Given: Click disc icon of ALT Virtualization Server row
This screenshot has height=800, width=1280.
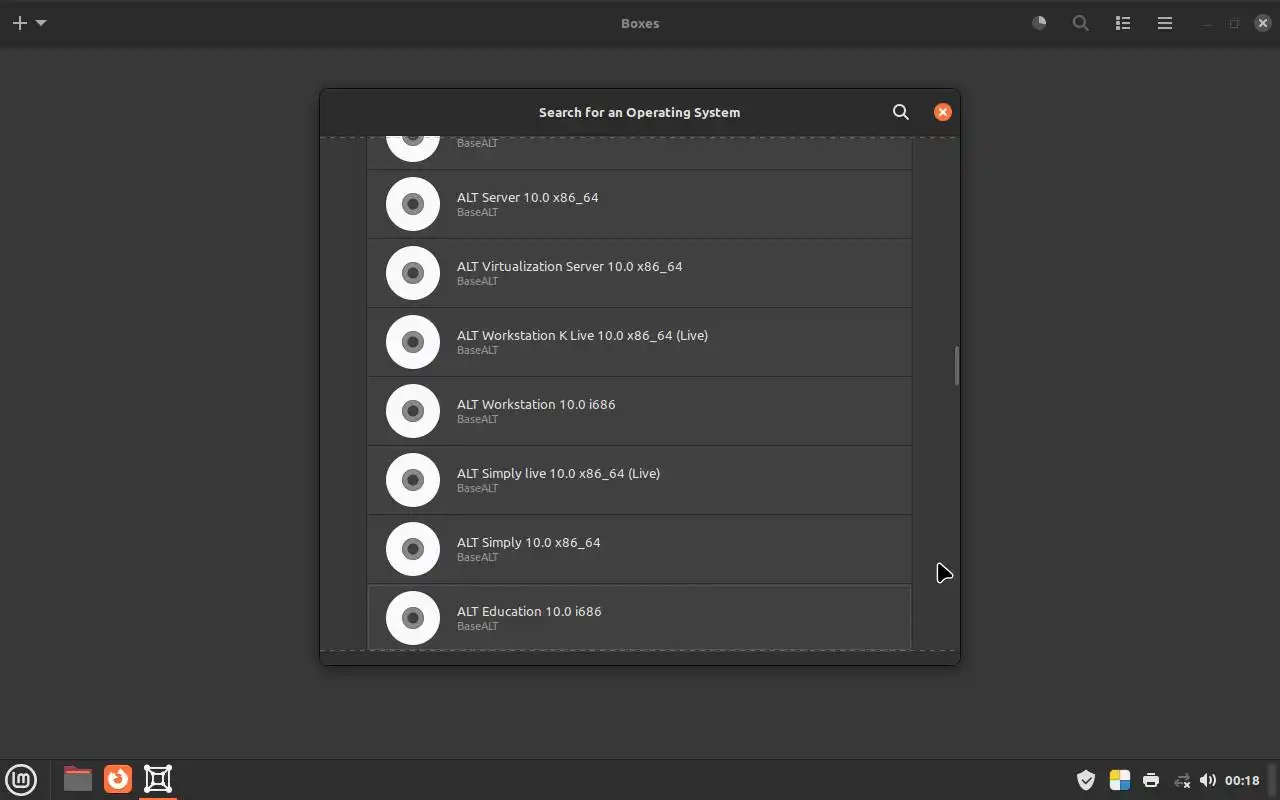Looking at the screenshot, I should coord(413,273).
